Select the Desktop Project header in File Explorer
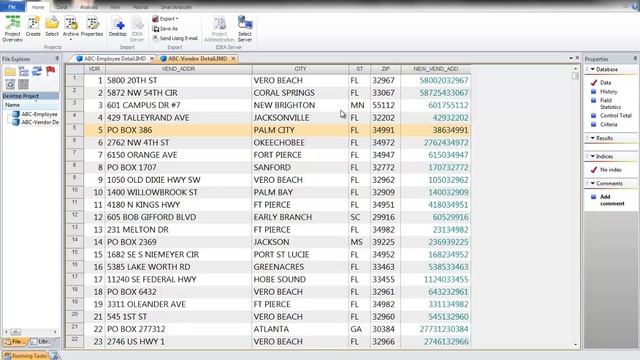 click(30, 96)
